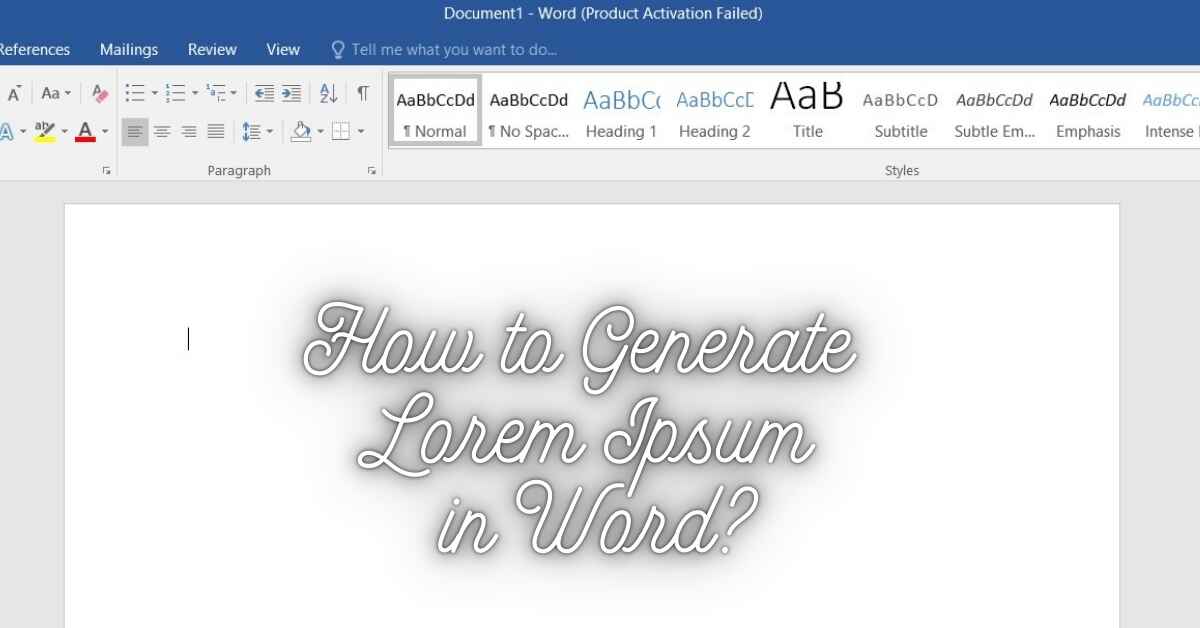1200x628 pixels.
Task: Apply the yellow text highlight color
Action: click(x=44, y=131)
